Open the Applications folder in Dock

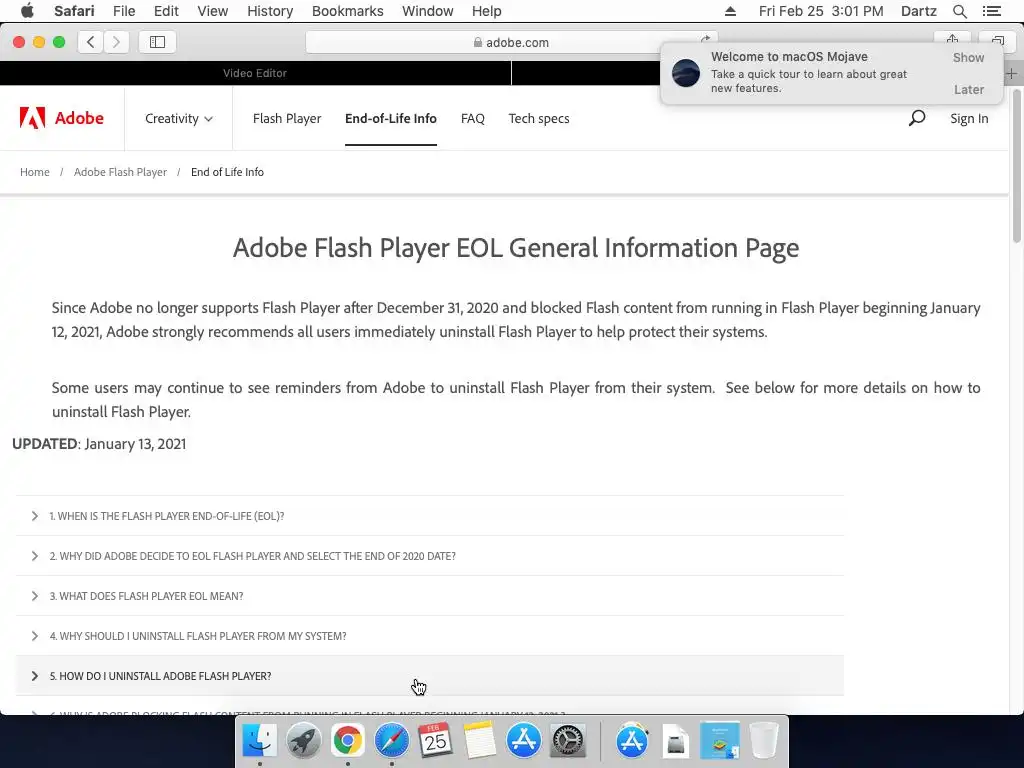(x=632, y=741)
